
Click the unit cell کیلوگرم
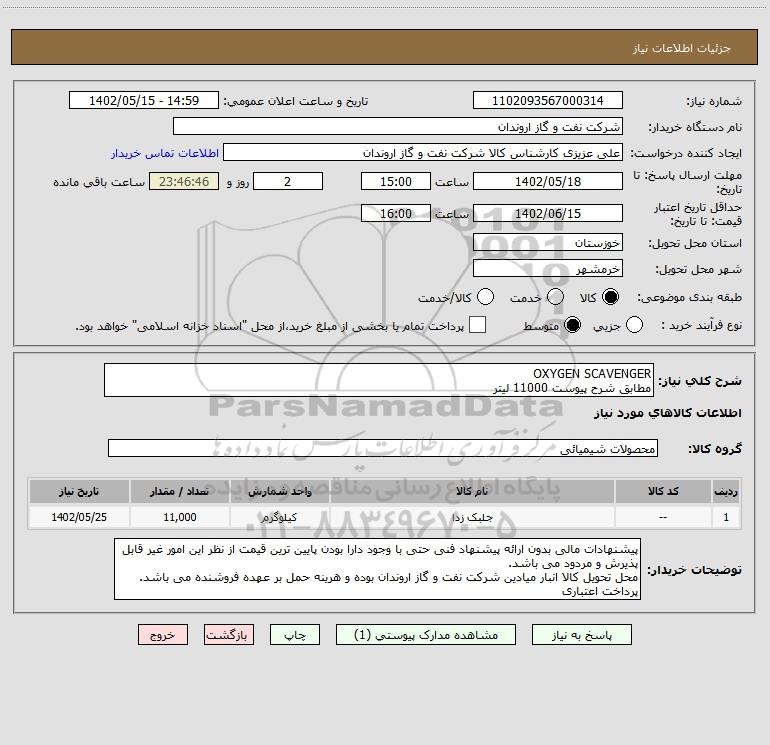point(280,517)
